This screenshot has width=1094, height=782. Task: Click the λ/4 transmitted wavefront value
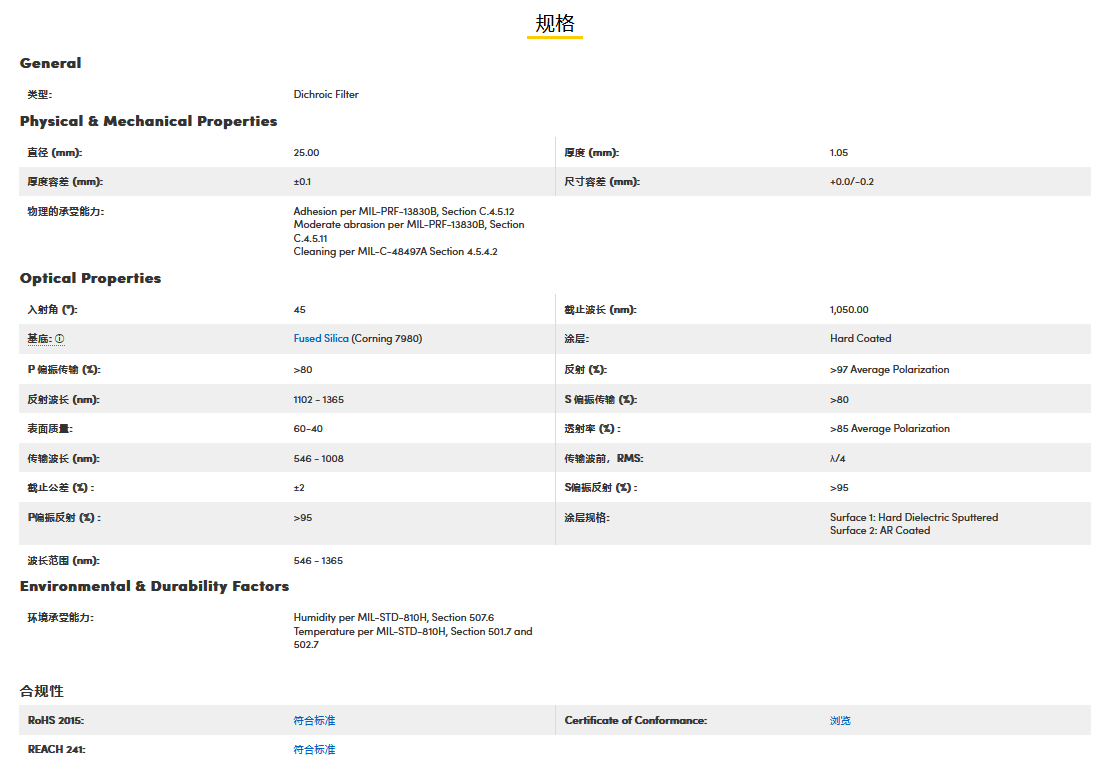[837, 459]
